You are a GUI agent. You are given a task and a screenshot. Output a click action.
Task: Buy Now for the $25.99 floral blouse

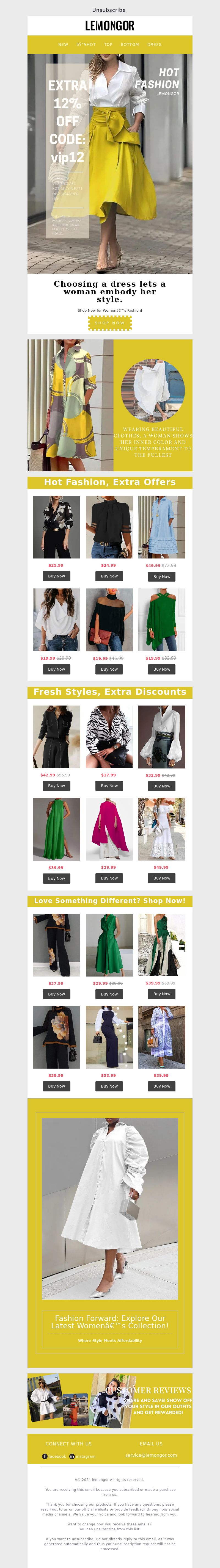click(x=57, y=576)
